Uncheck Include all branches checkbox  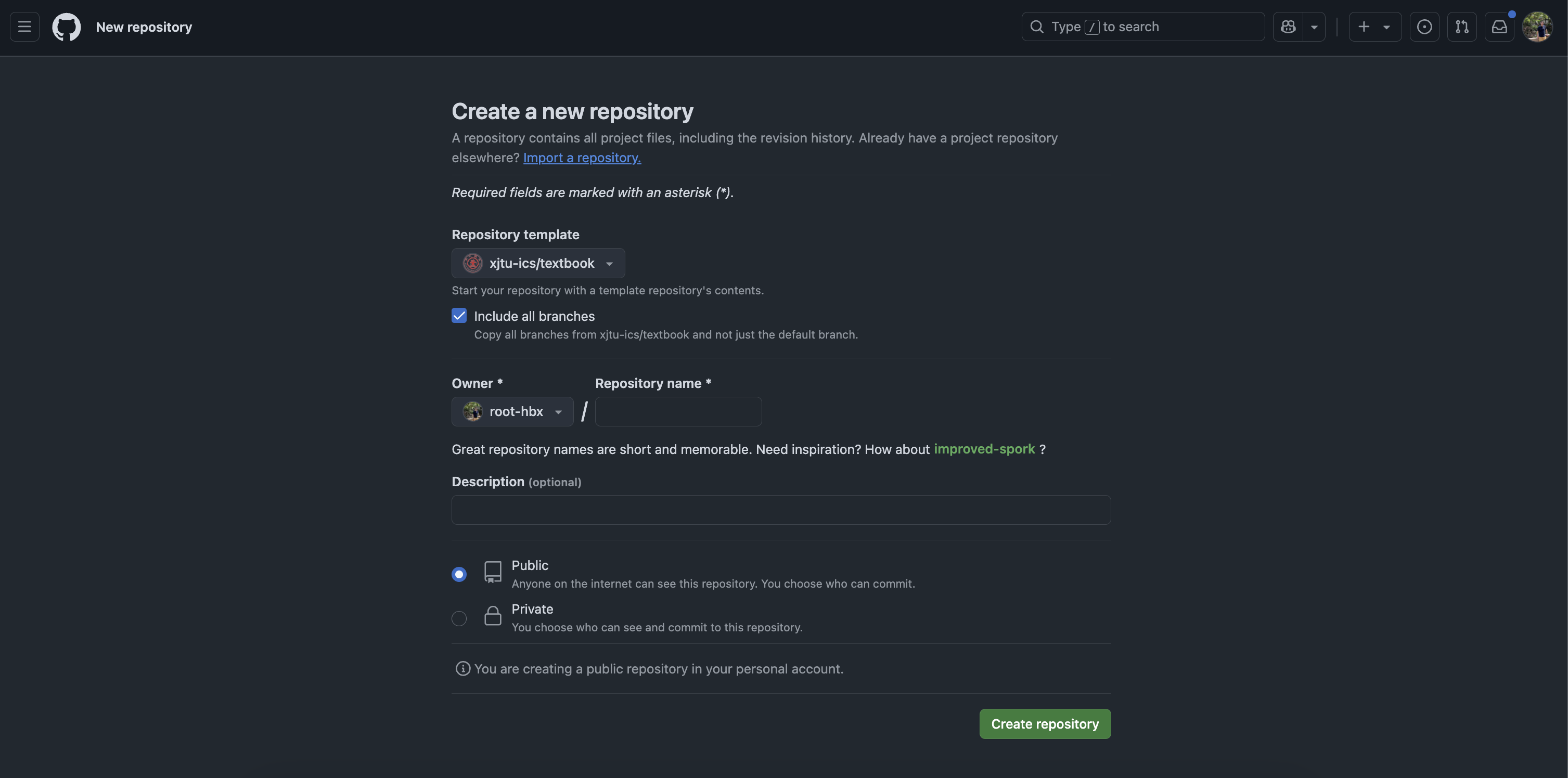(459, 316)
